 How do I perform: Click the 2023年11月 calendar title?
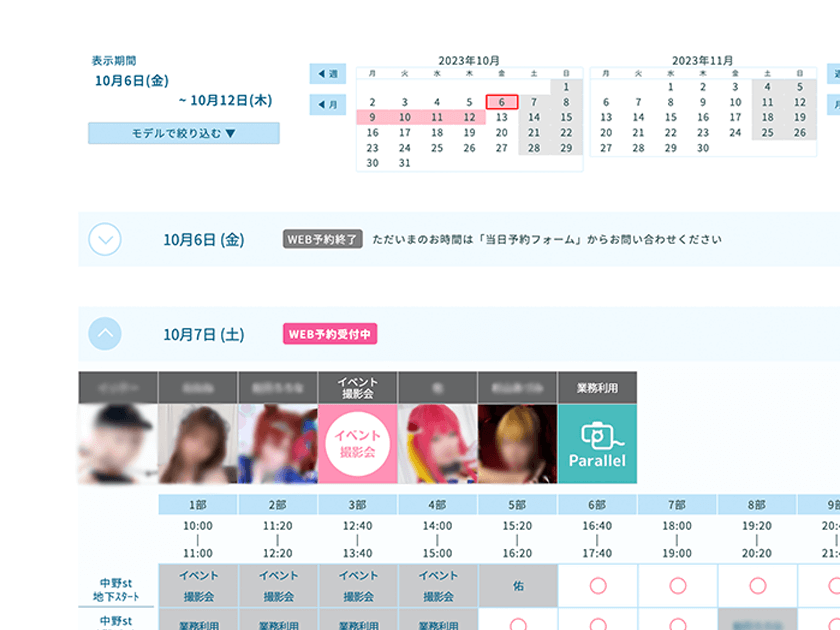pos(702,61)
